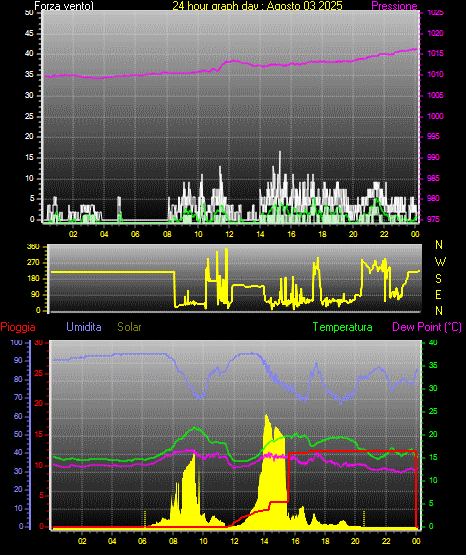Click the wind speed value 20
The width and height of the screenshot is (466, 555).
[x=29, y=137]
